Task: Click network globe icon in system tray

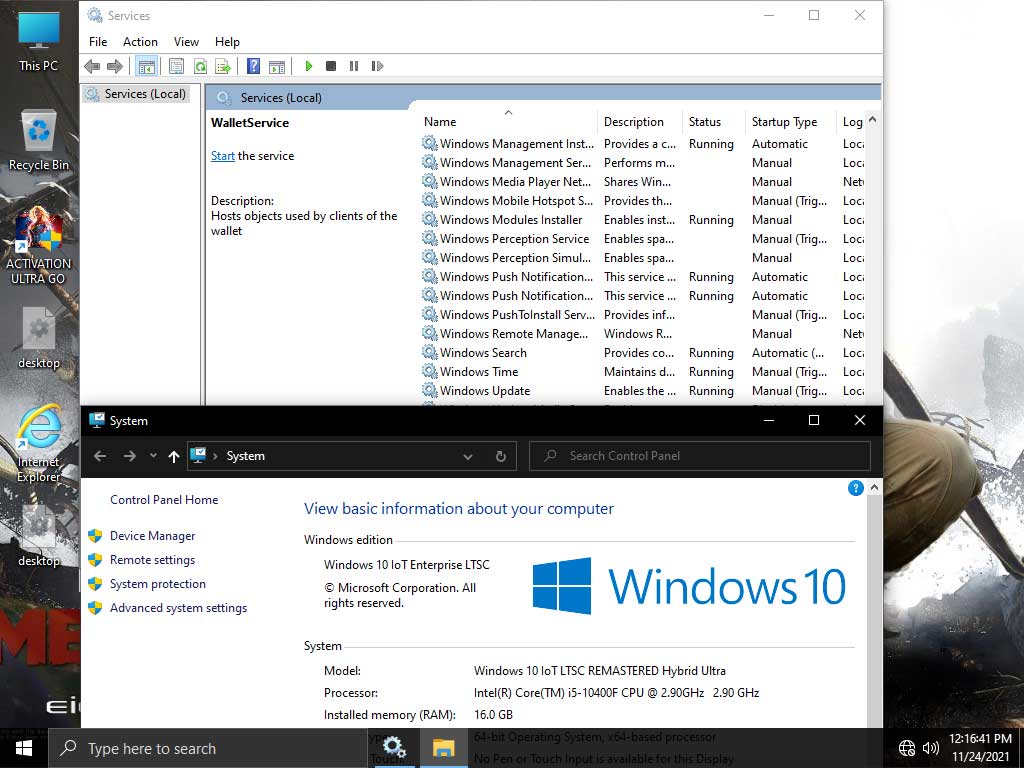Action: click(x=906, y=748)
